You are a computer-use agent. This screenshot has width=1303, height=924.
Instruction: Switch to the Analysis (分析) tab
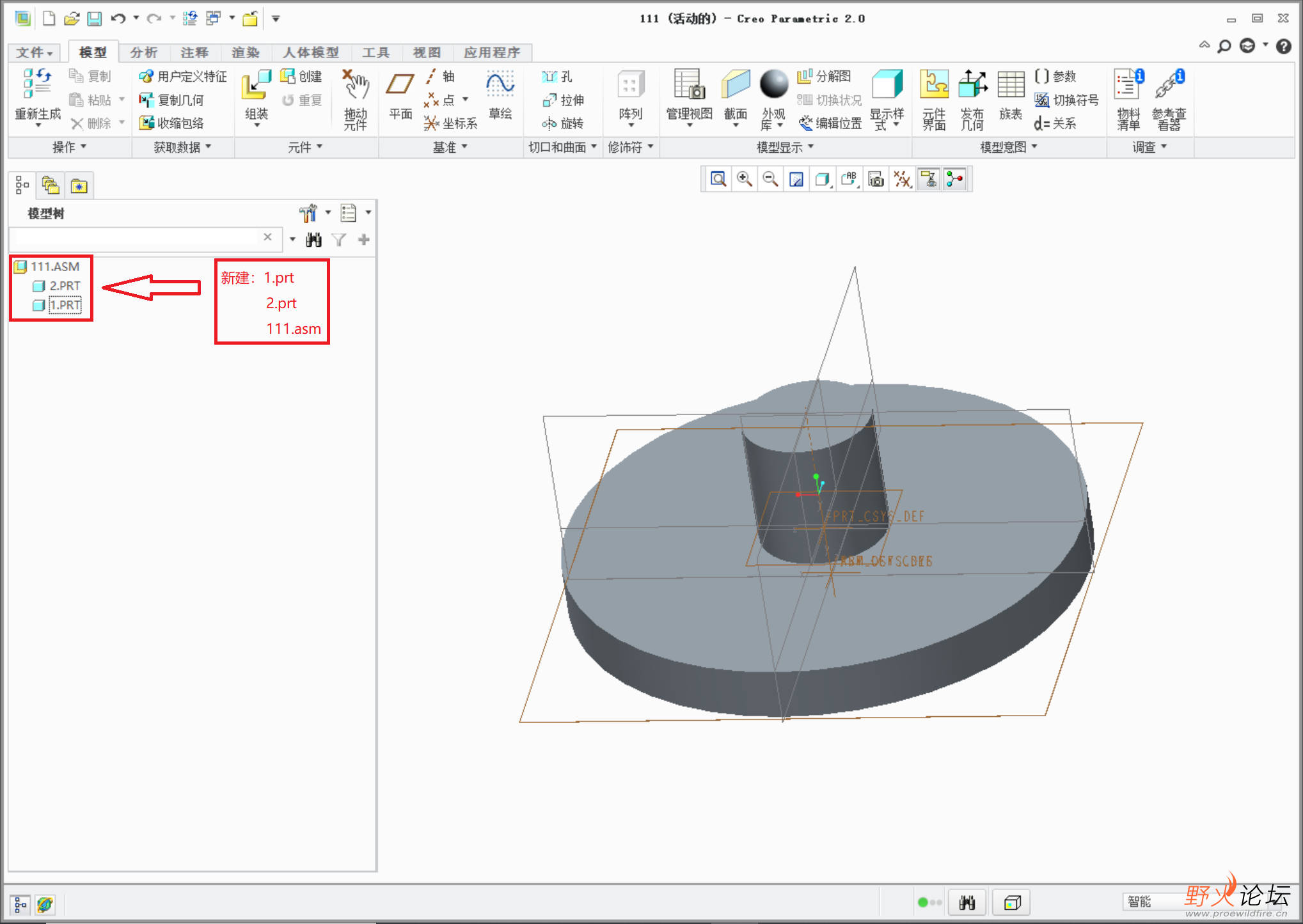[x=144, y=52]
